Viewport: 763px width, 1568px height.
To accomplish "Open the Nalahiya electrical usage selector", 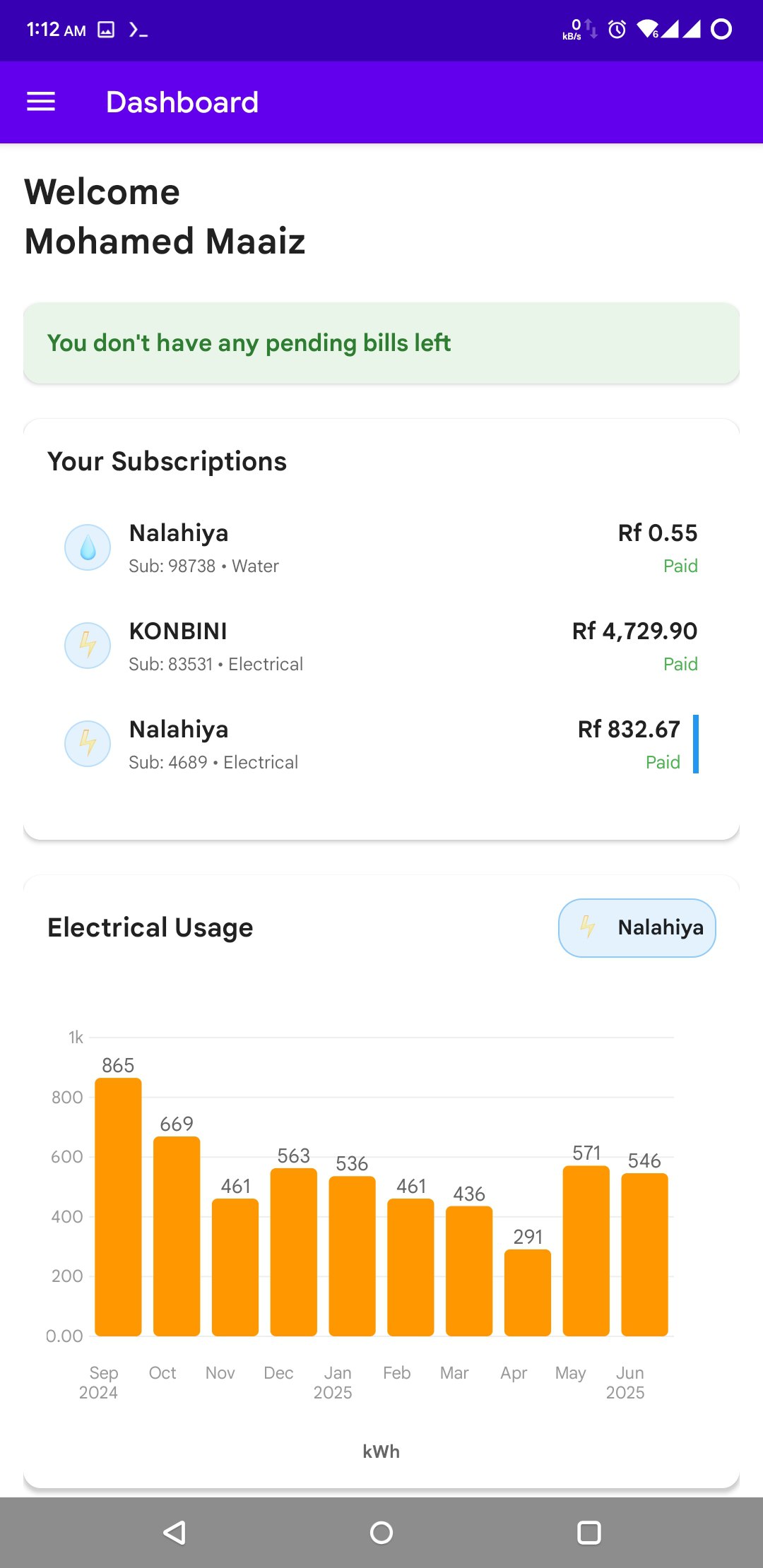I will 637,928.
